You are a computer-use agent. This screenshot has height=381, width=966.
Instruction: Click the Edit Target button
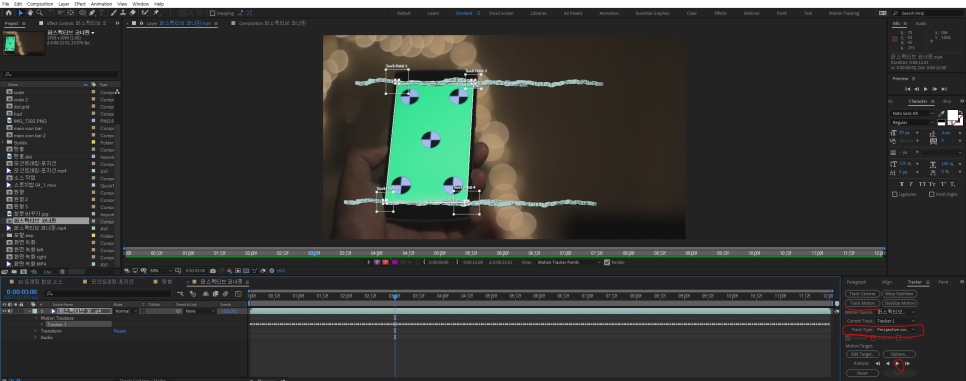862,354
